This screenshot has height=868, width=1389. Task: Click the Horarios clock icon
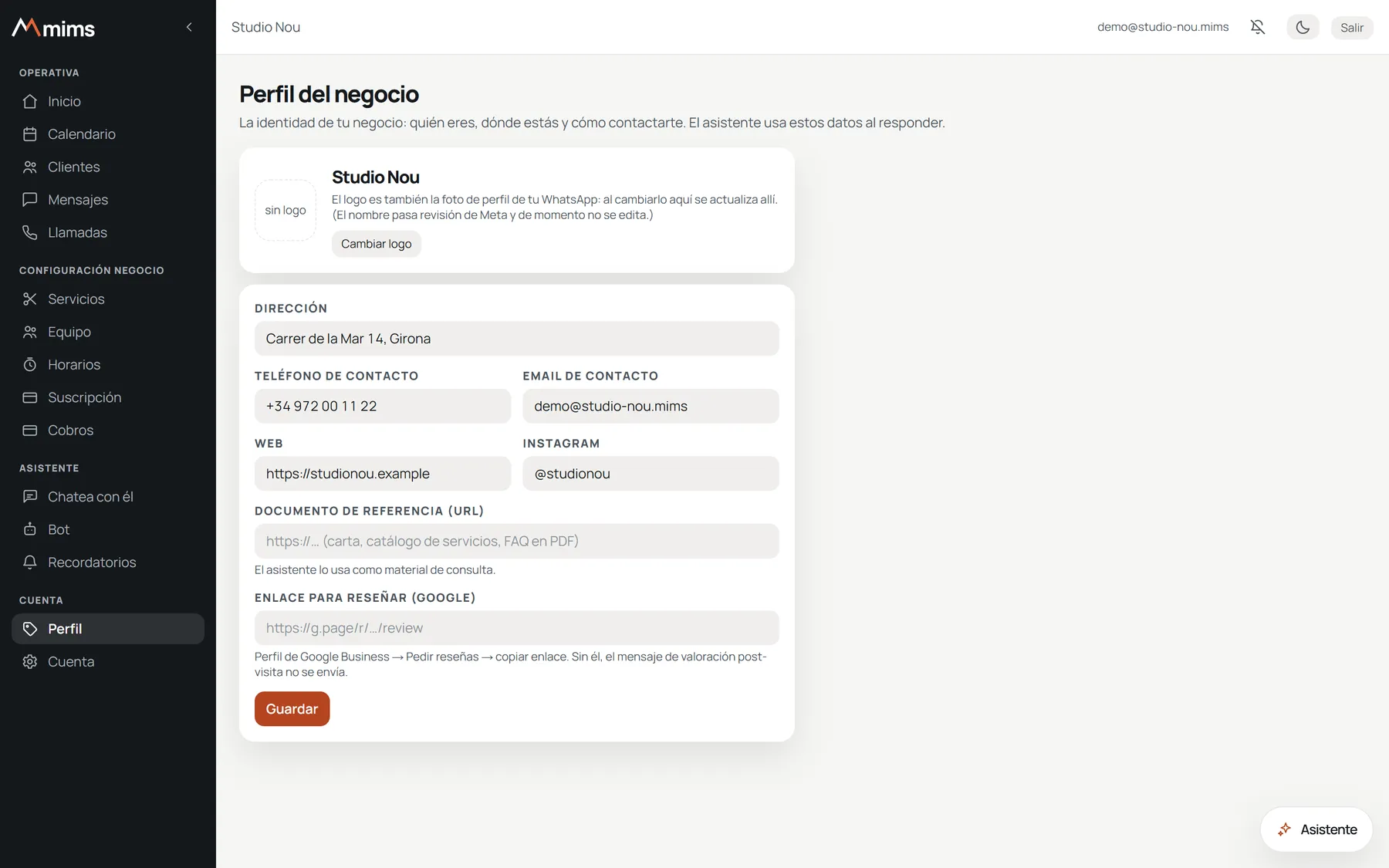pyautogui.click(x=30, y=364)
